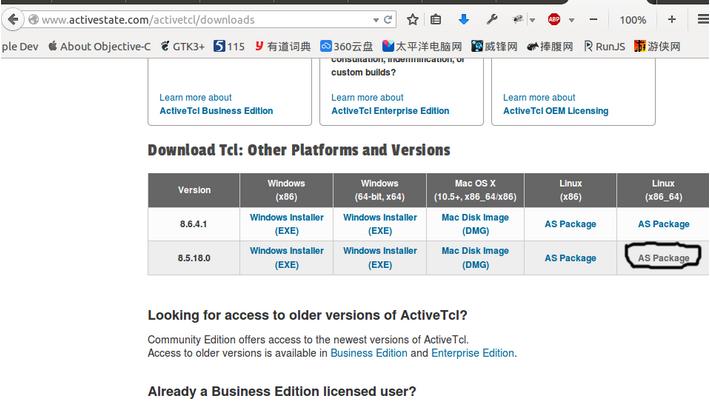Screen dimensions: 710x401
Task: Open the 115 bookmark
Action: pos(229,46)
